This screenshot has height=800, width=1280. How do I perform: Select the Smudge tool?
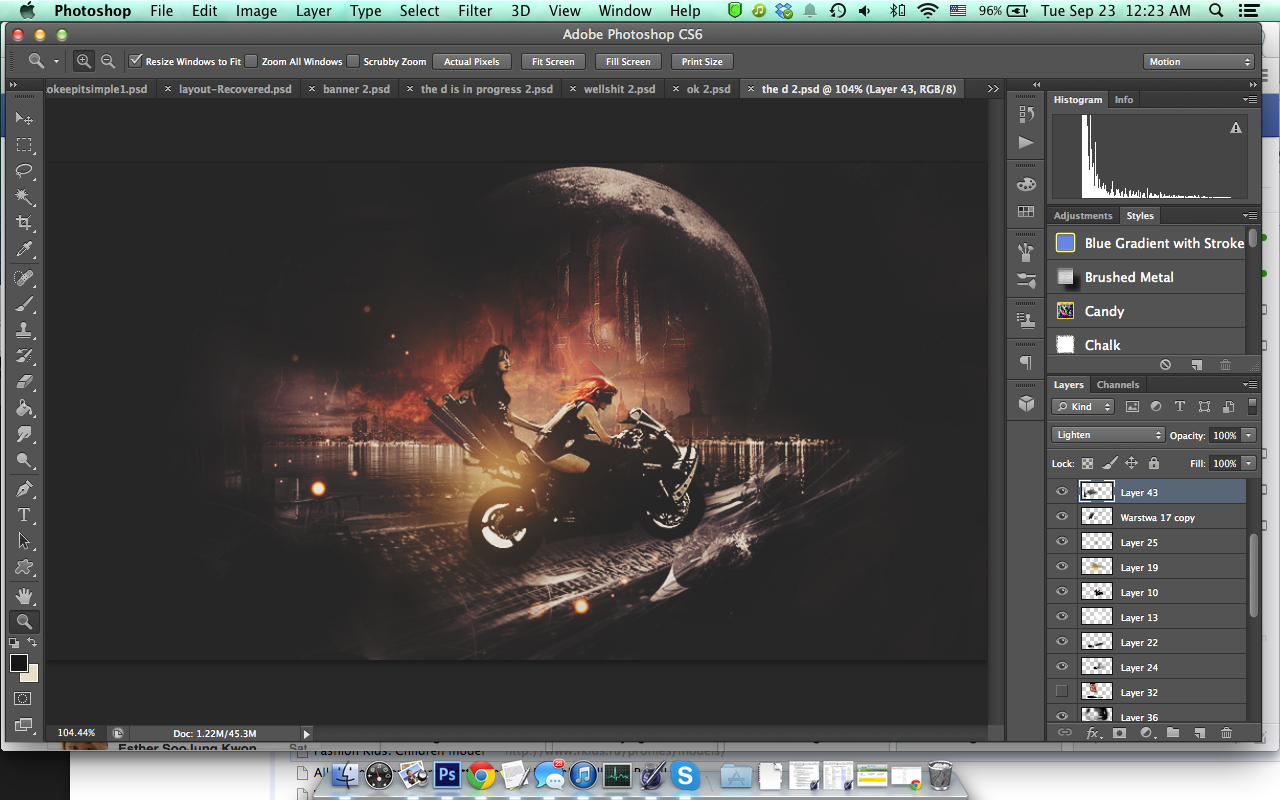tap(24, 434)
